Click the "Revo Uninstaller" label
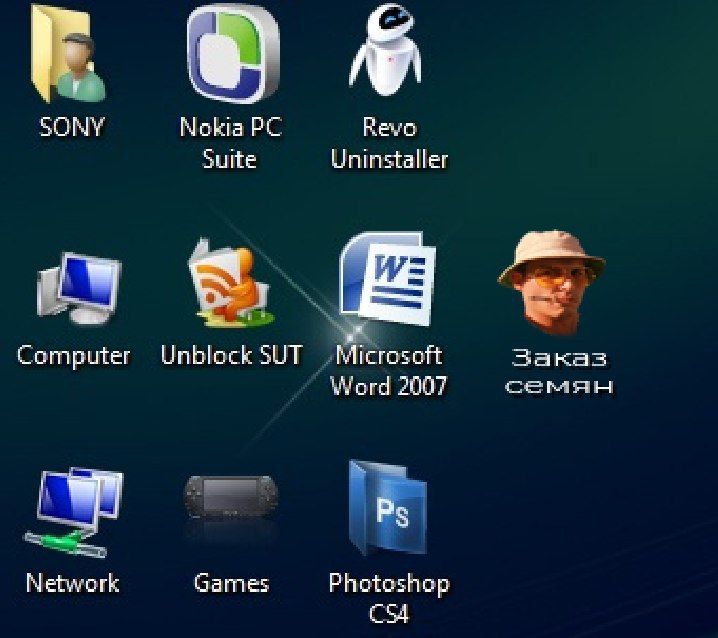718x638 pixels. 390,142
